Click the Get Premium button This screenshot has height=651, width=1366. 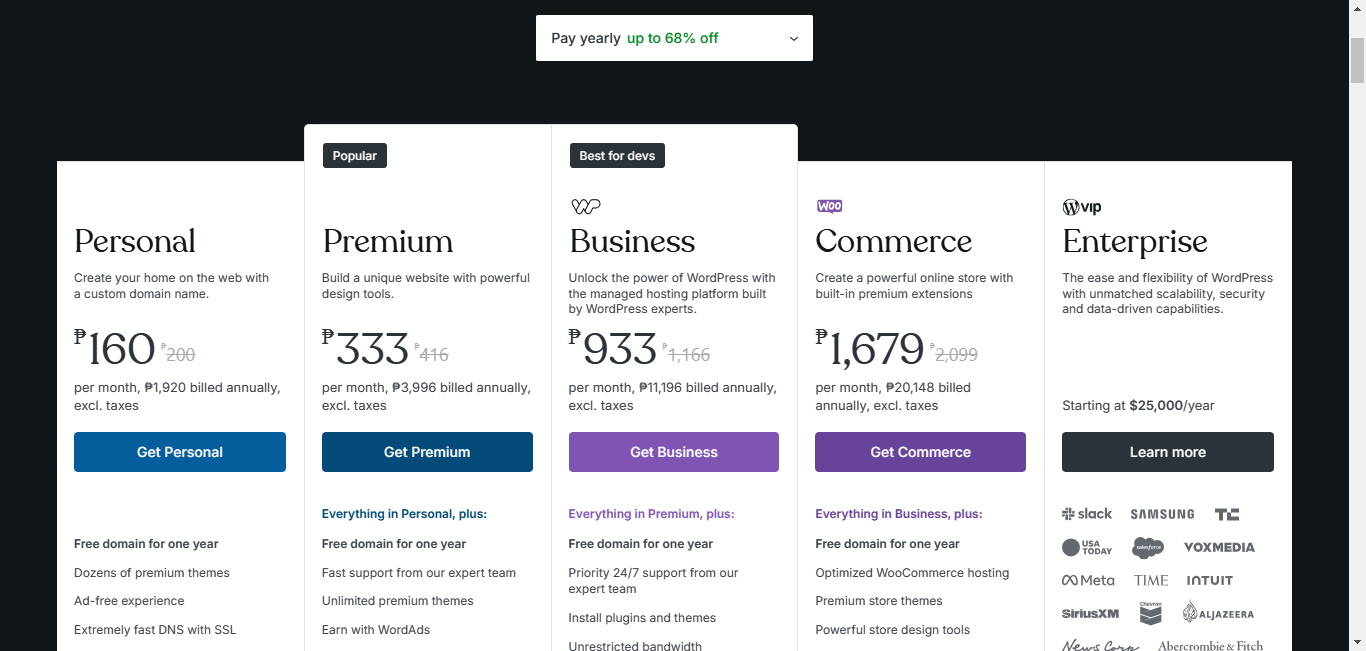point(427,452)
